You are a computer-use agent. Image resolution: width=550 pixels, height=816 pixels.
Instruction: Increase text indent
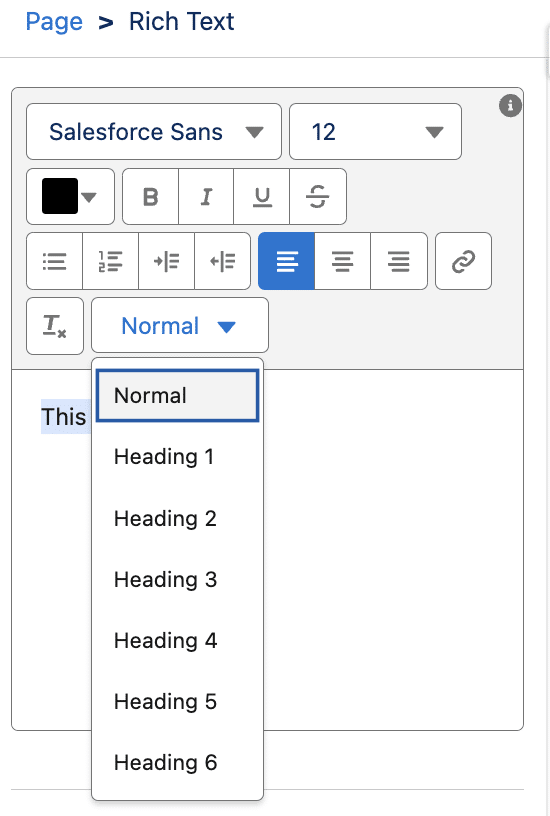pyautogui.click(x=167, y=261)
